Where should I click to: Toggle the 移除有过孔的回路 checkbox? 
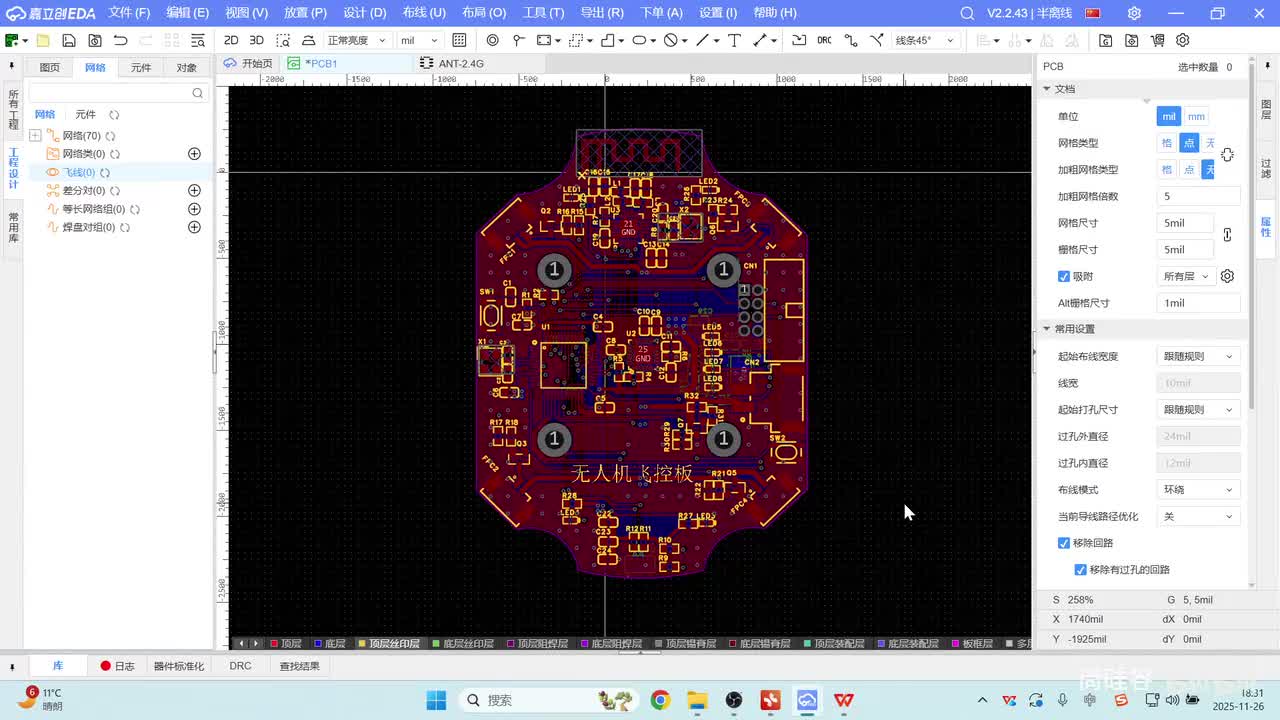[1080, 570]
